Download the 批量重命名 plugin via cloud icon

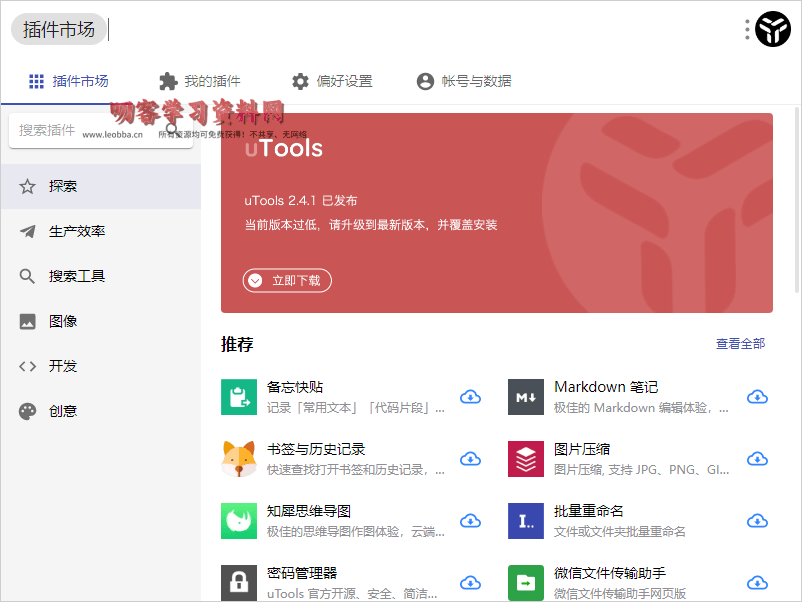click(x=757, y=521)
